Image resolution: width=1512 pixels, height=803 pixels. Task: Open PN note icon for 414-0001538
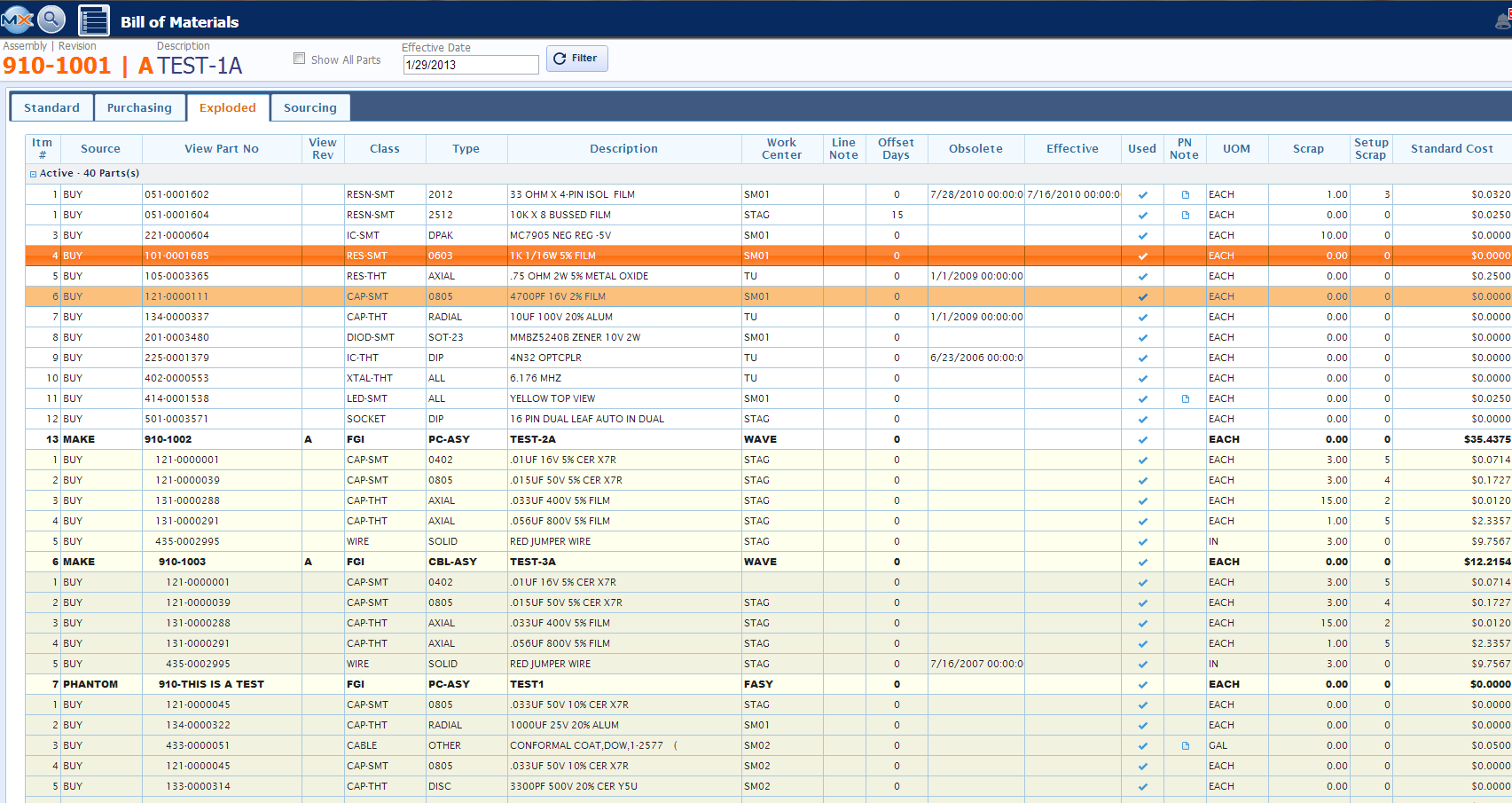[1185, 398]
